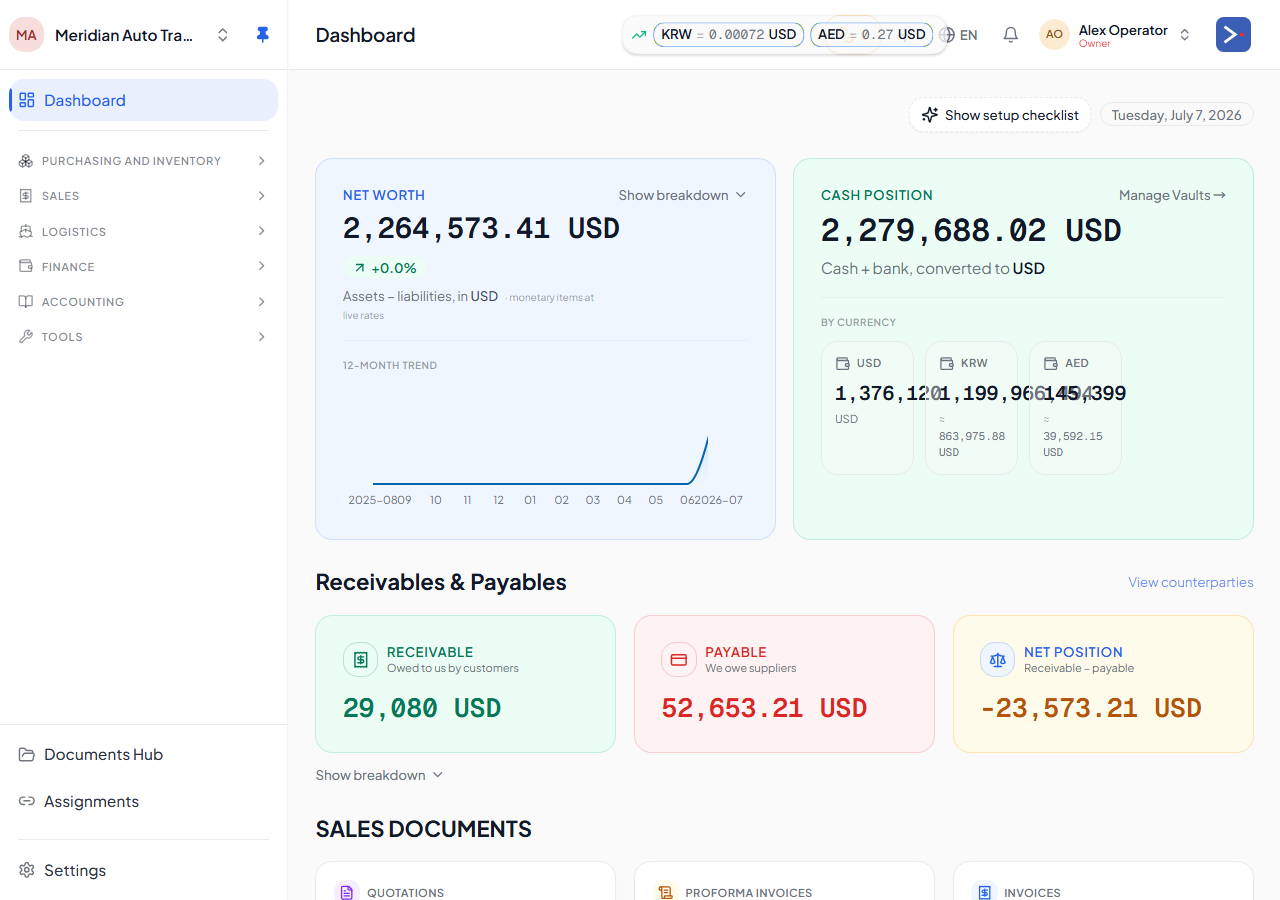The height and width of the screenshot is (900, 1280).
Task: Expand Purchasing and Inventory section
Action: (x=143, y=161)
